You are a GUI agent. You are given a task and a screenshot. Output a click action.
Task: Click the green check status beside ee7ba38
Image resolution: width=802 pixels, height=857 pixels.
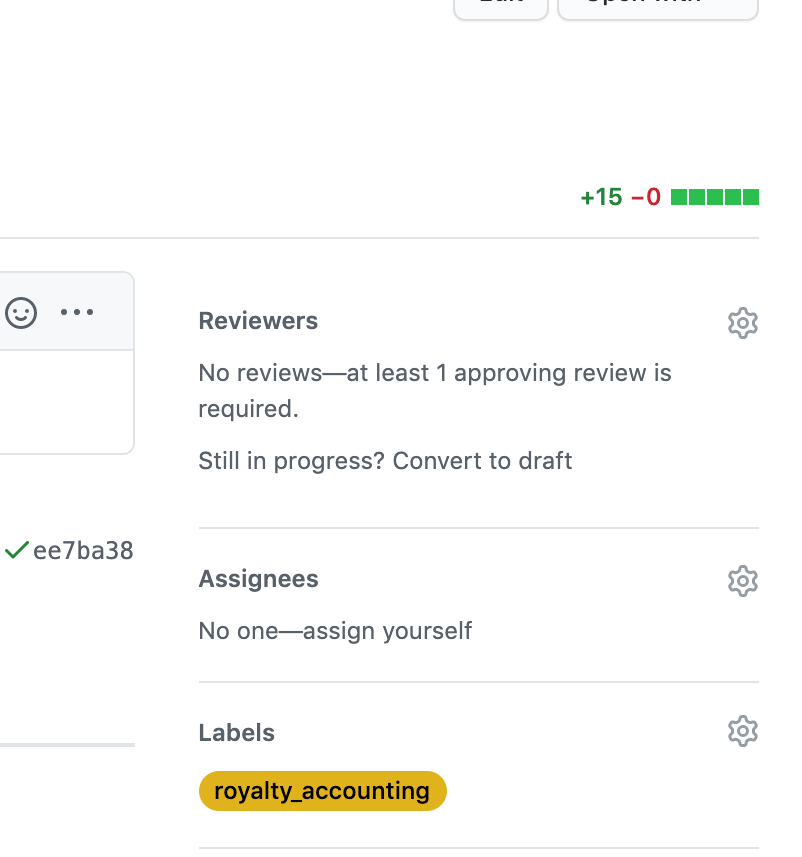[x=16, y=550]
